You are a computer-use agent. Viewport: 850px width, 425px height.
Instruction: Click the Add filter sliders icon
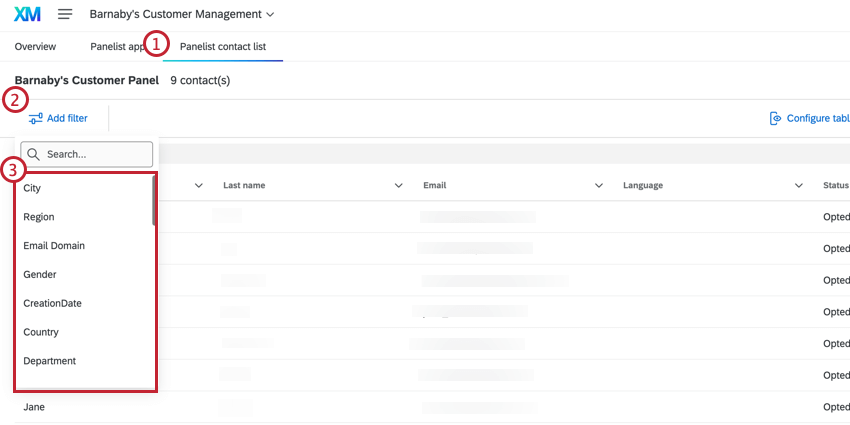click(x=36, y=118)
